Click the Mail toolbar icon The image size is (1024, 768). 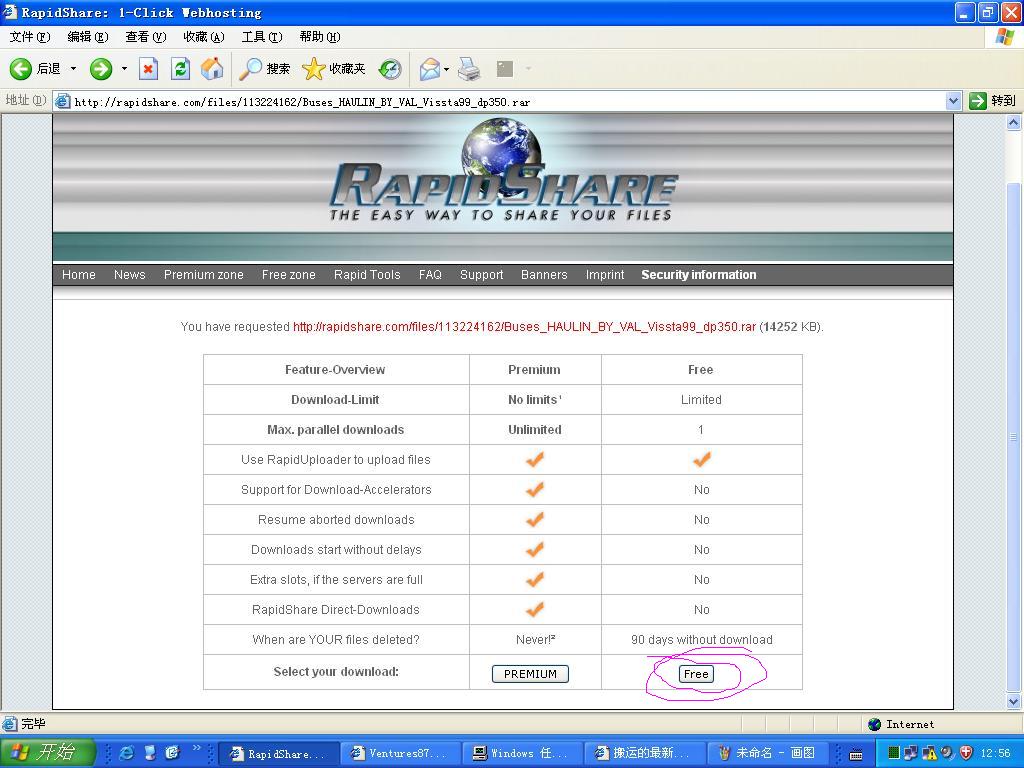430,69
